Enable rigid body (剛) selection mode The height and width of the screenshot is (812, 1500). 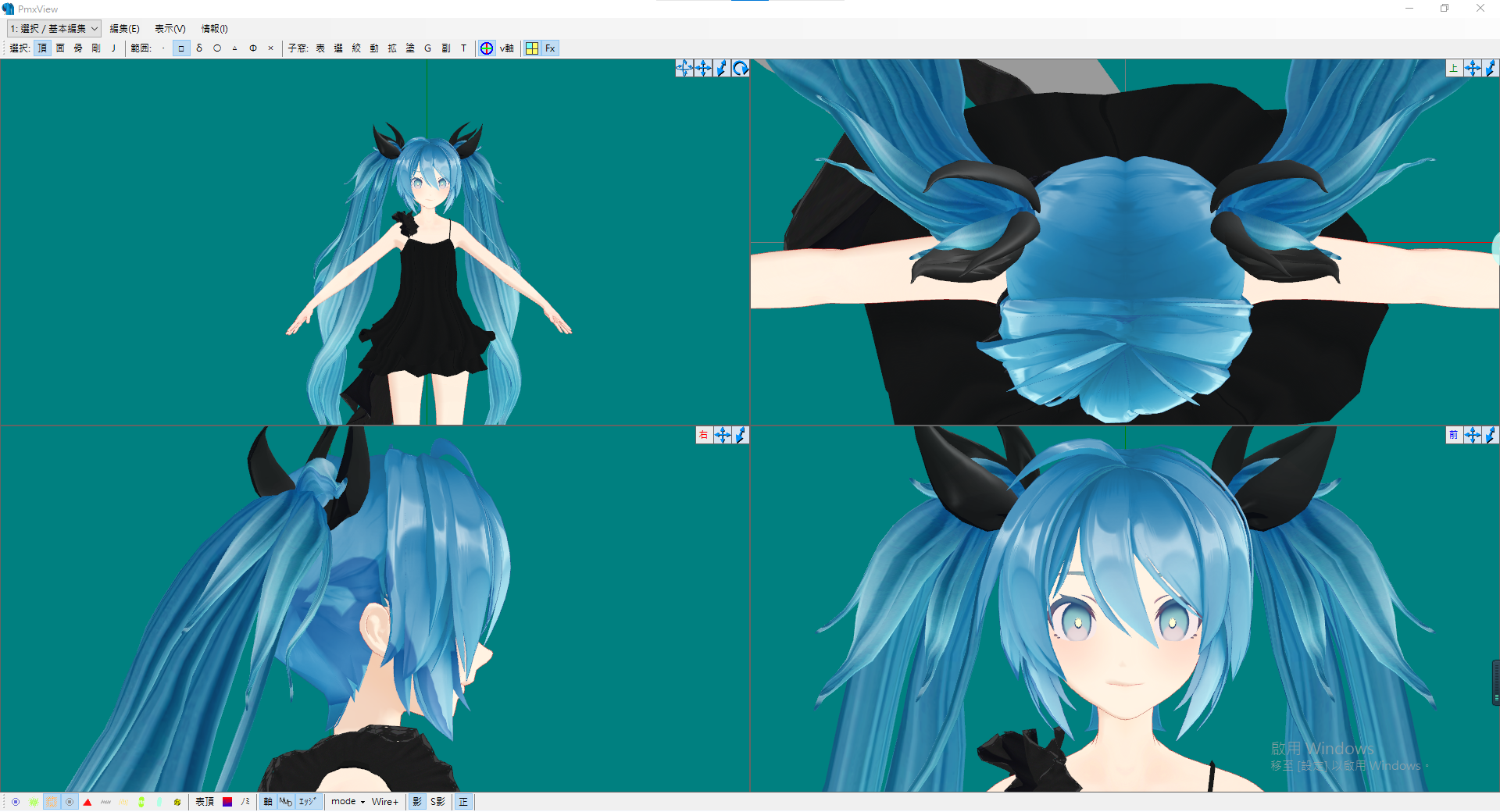[x=96, y=48]
